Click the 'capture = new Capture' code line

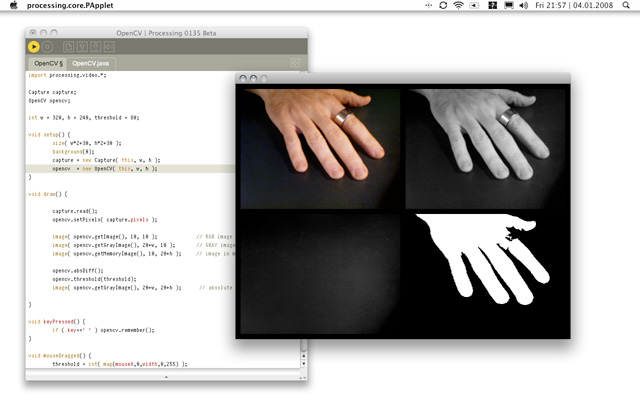(x=106, y=160)
